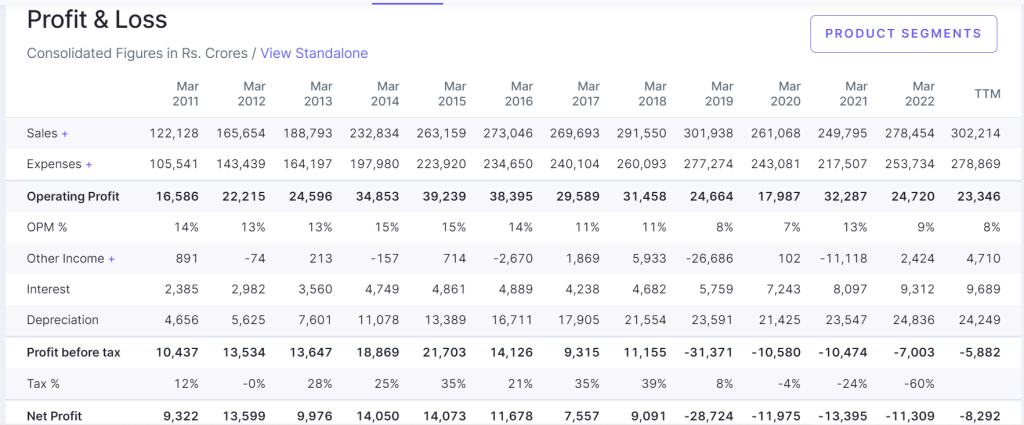This screenshot has height=425, width=1024.
Task: Select Other Income value 4,710 under TTM
Action: coord(984,259)
